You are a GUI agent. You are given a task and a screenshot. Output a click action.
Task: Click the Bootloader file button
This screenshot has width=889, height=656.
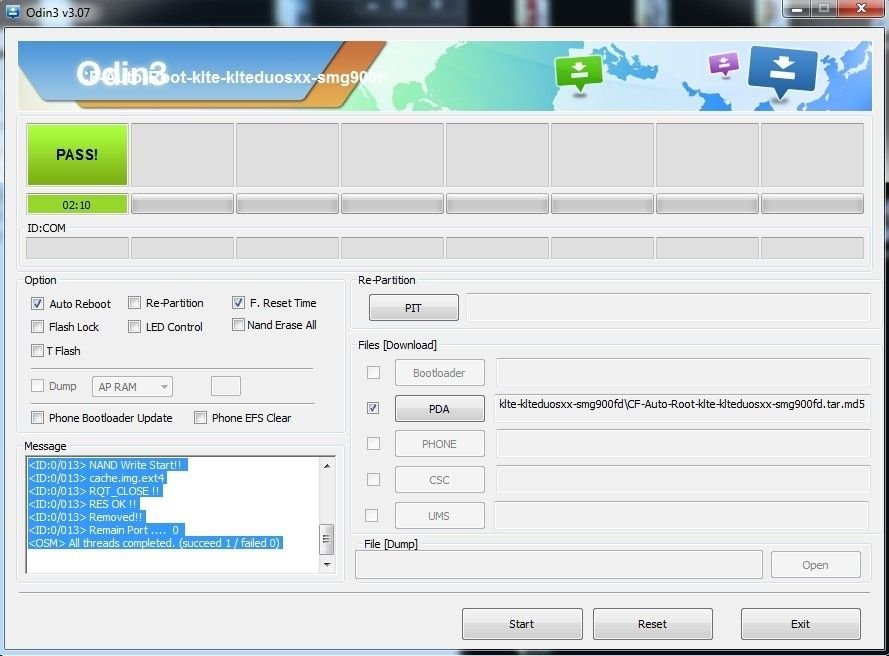tap(439, 373)
